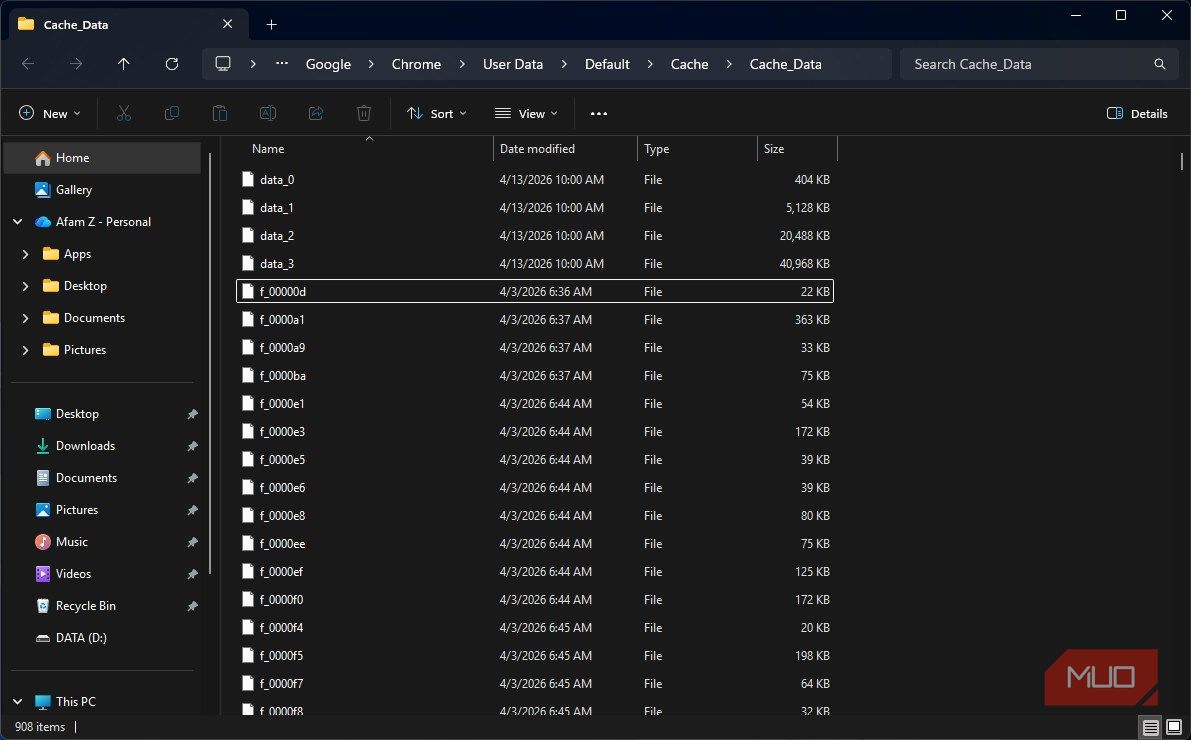1191x740 pixels.
Task: Collapse the Afam Z - Personal tree
Action: pyautogui.click(x=17, y=222)
